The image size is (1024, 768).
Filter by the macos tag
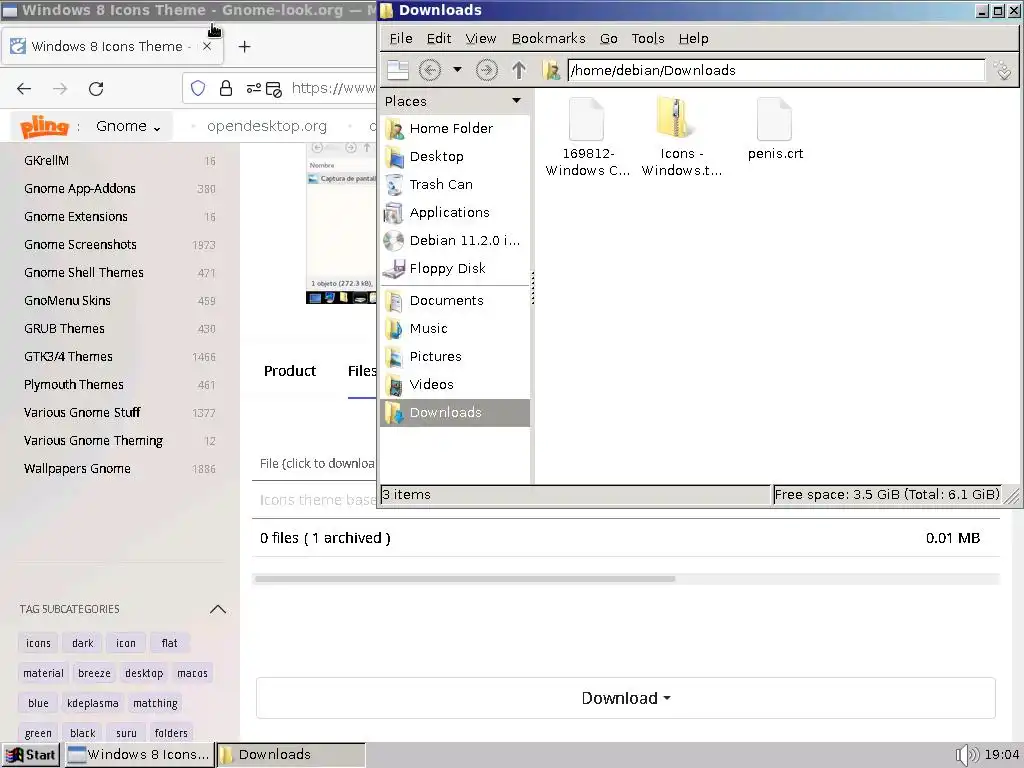click(x=192, y=673)
